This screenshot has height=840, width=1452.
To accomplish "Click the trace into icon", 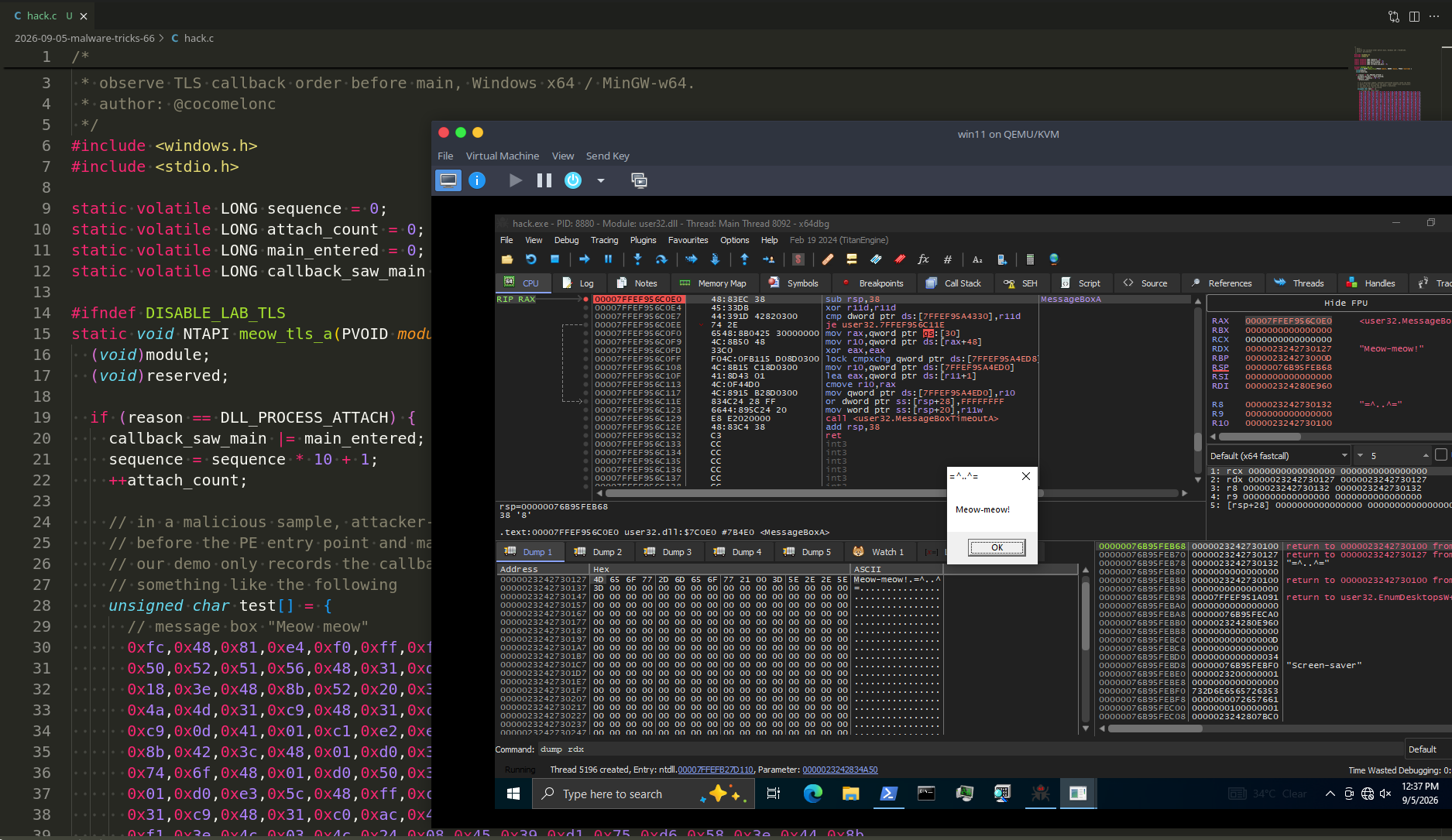I will click(x=692, y=259).
